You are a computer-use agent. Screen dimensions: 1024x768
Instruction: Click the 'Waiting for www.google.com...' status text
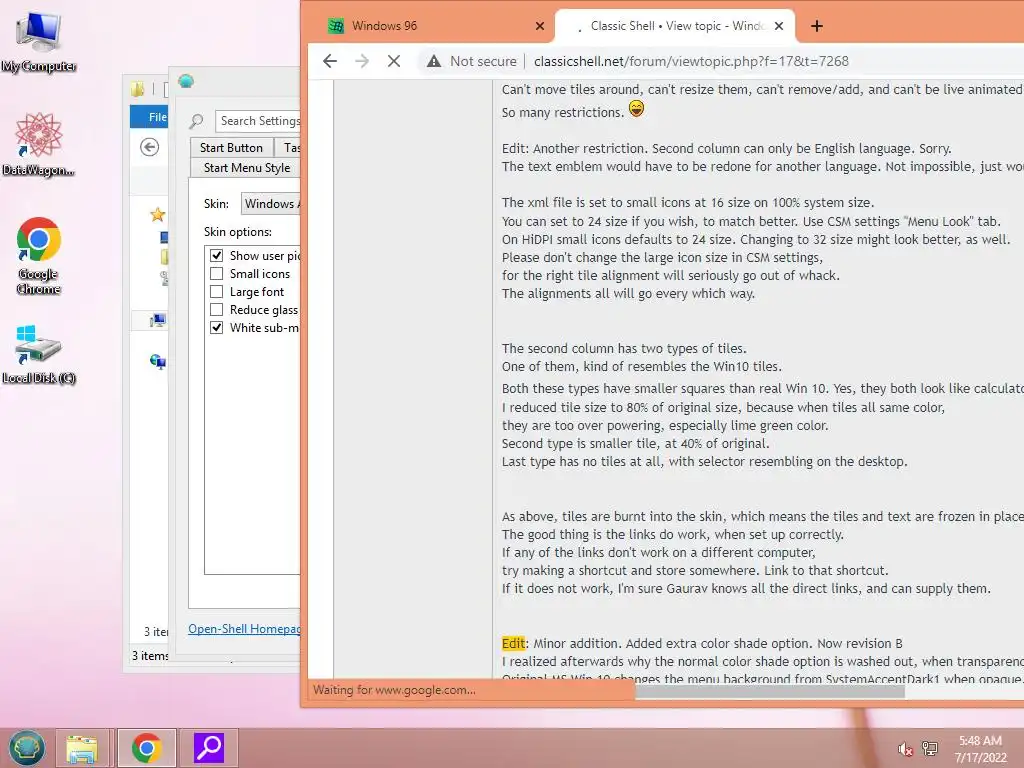coord(394,690)
